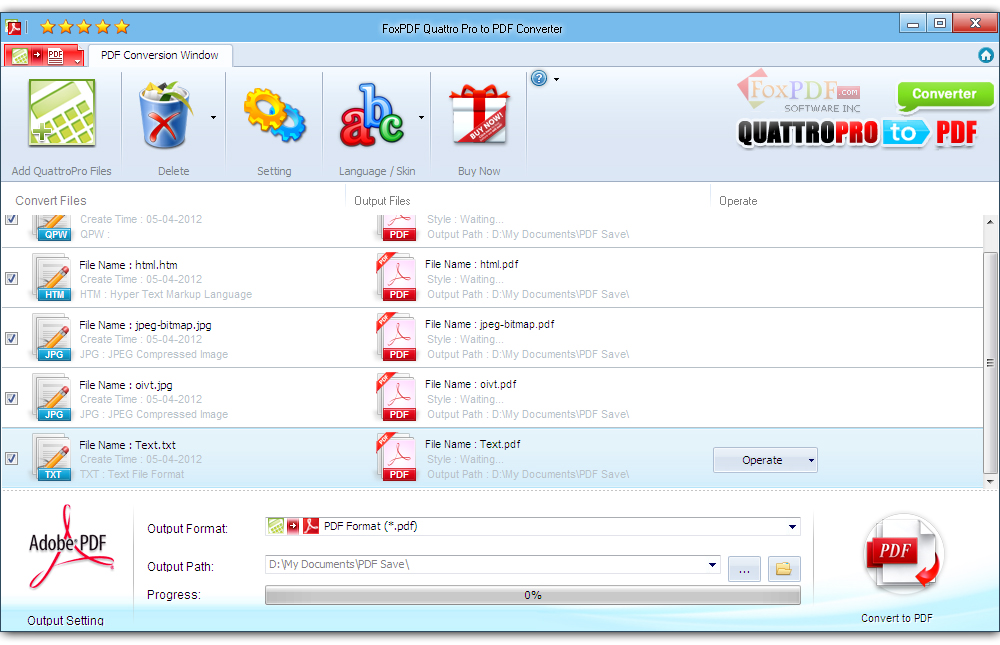
Task: Click the file list vertical scrollbar thumb
Action: 990,362
